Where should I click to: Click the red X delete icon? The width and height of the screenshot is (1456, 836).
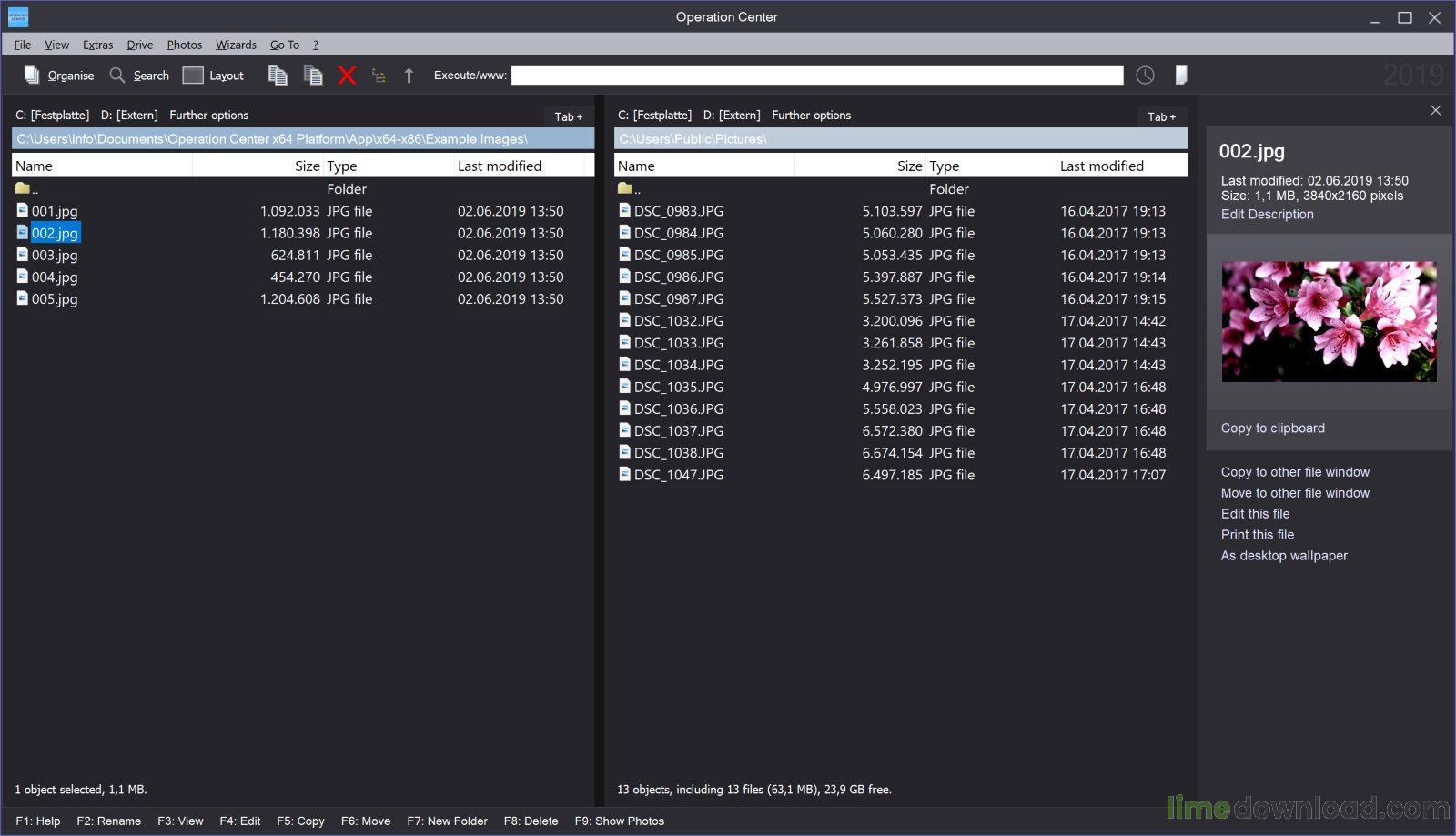347,76
